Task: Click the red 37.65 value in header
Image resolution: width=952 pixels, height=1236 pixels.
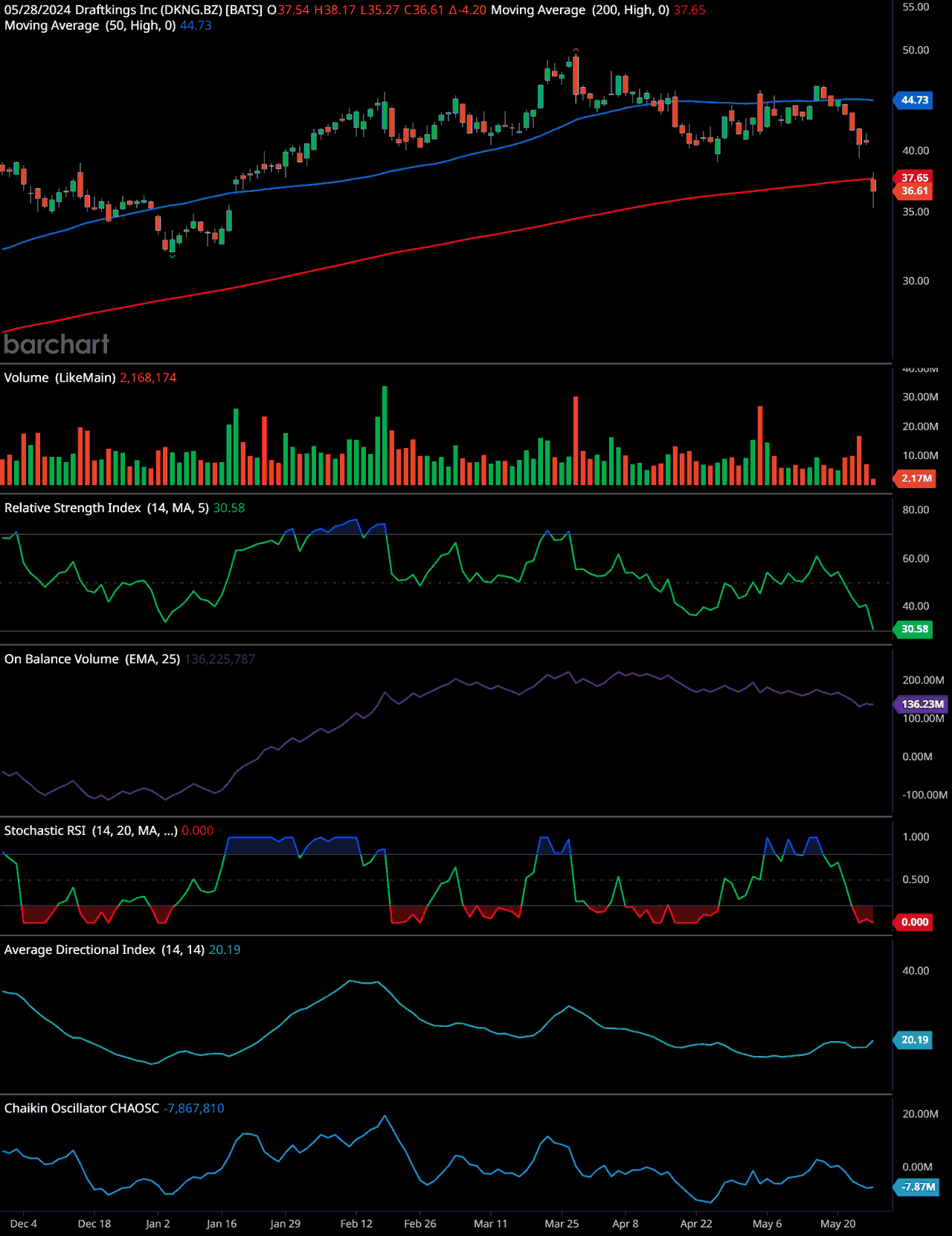Action: click(x=689, y=10)
